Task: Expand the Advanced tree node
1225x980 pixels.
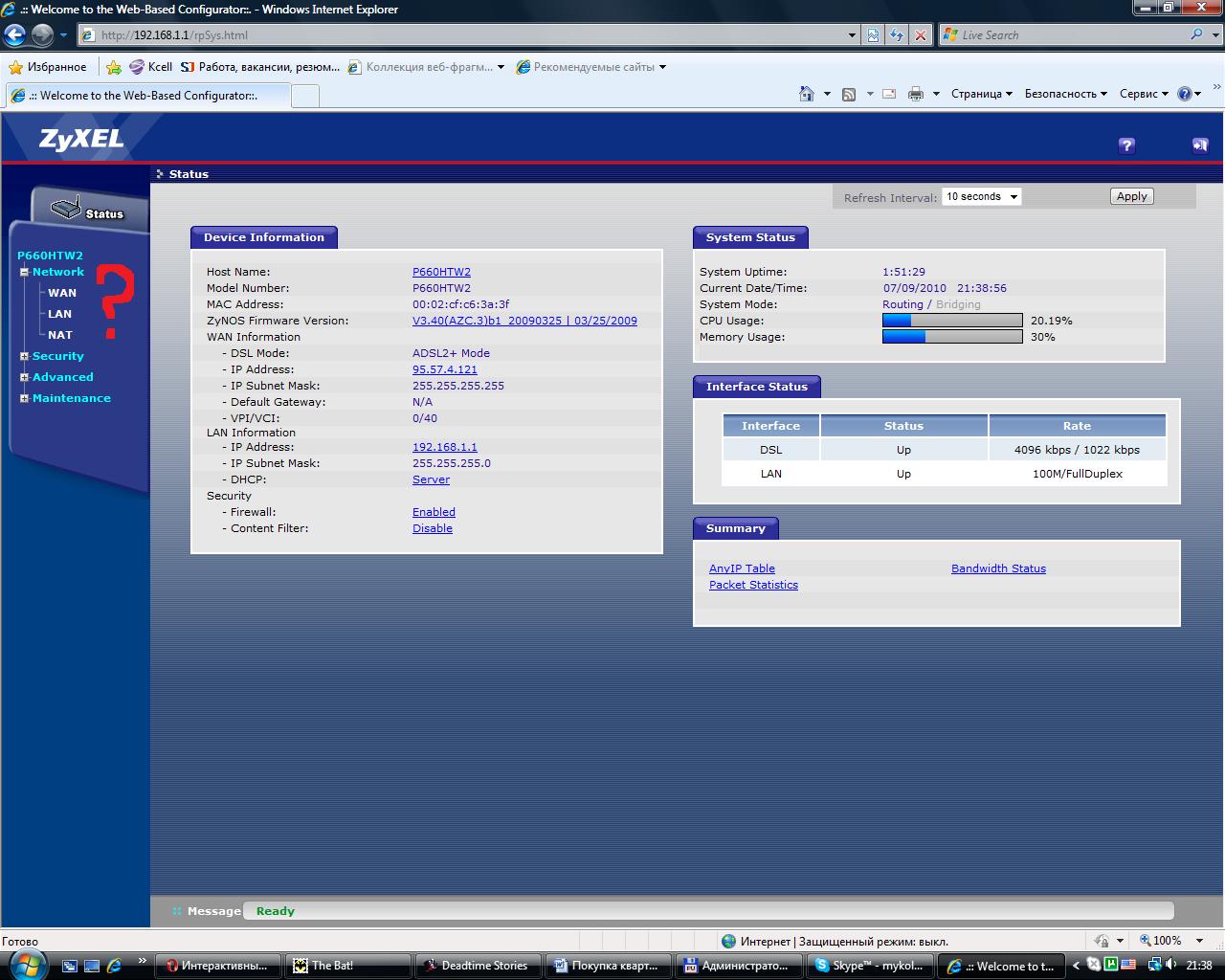Action: [x=24, y=377]
